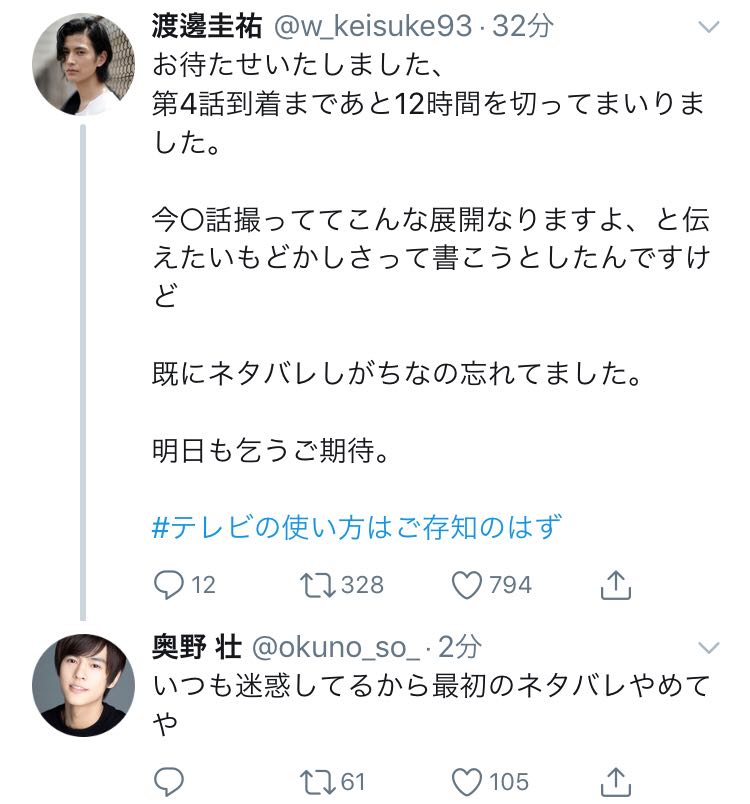Screen dimensions: 750x804
Task: Share 渡邊圭祐's tweet via the share icon
Action: (617, 584)
